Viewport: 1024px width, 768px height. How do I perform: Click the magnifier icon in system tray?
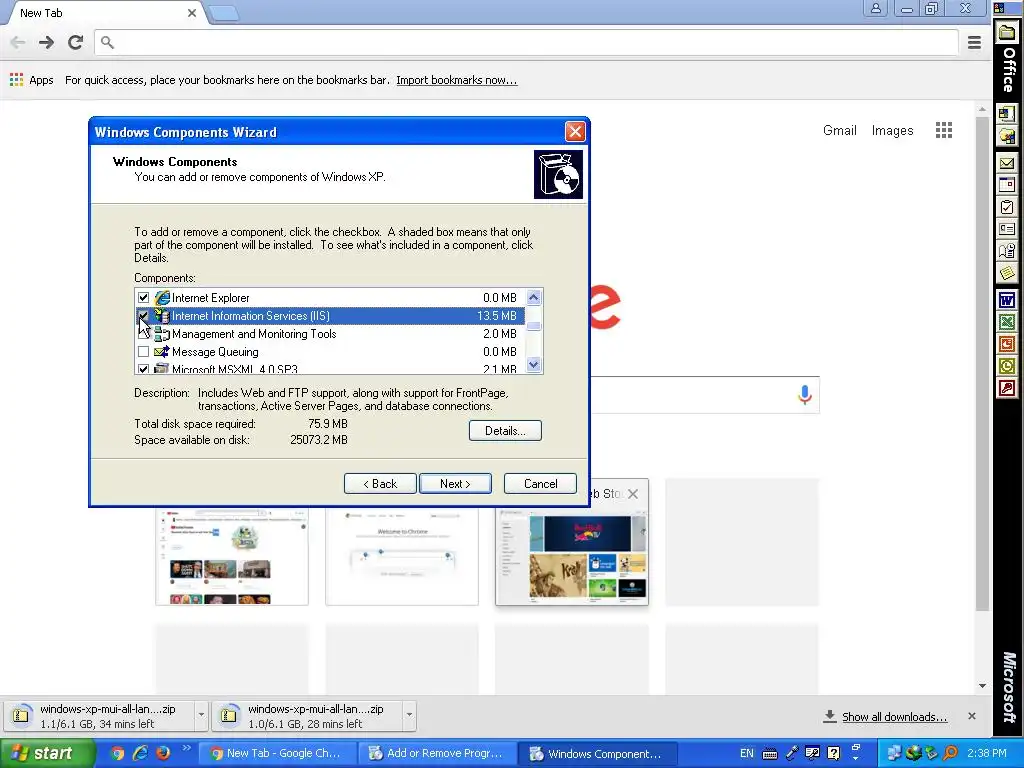[x=950, y=753]
